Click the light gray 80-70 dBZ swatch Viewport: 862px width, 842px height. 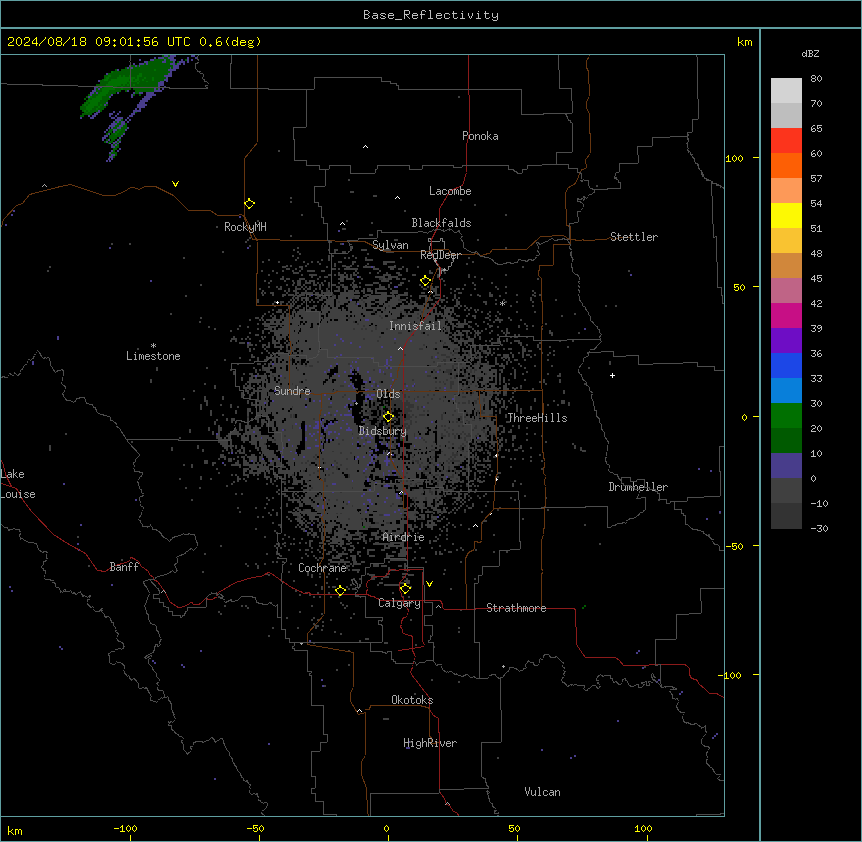[x=786, y=91]
